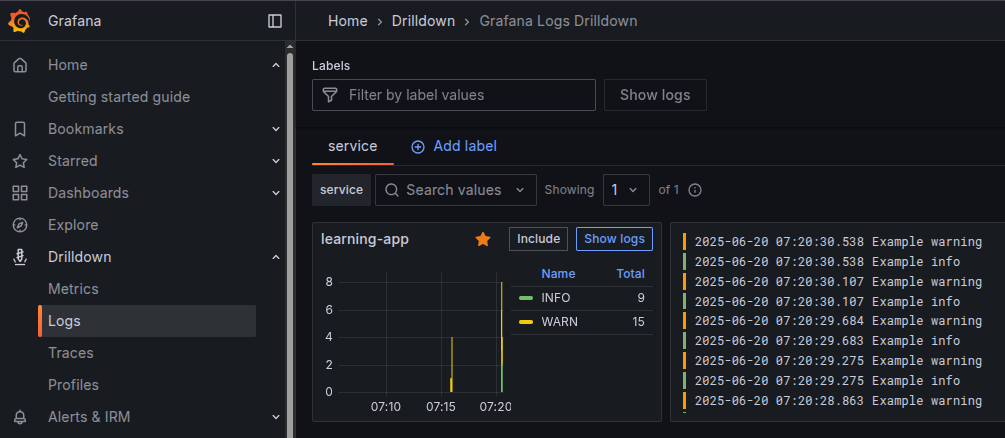
Task: Click the learning-app panel title
Action: pos(365,240)
